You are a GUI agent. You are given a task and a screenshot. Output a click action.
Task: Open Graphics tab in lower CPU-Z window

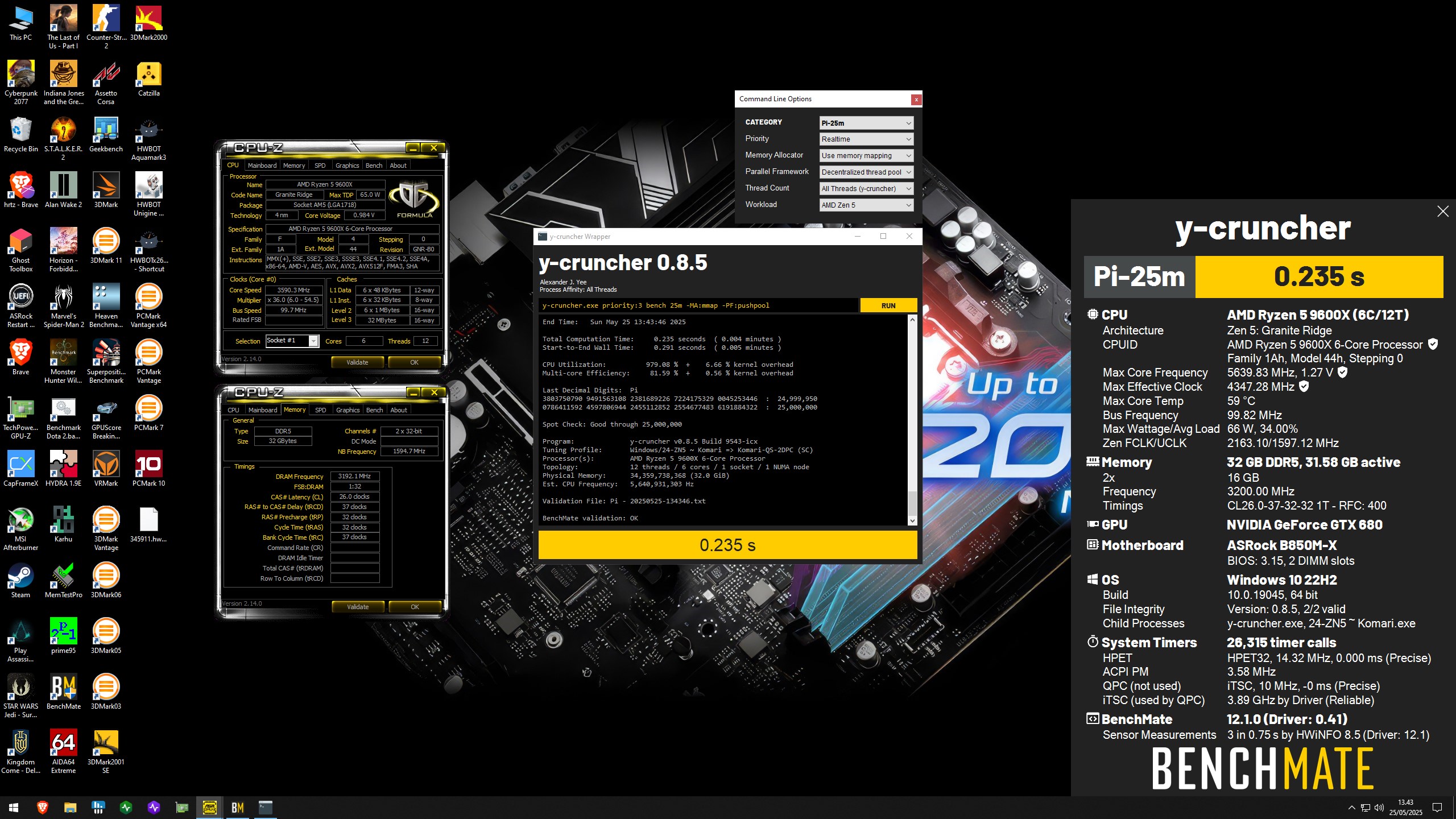click(348, 410)
